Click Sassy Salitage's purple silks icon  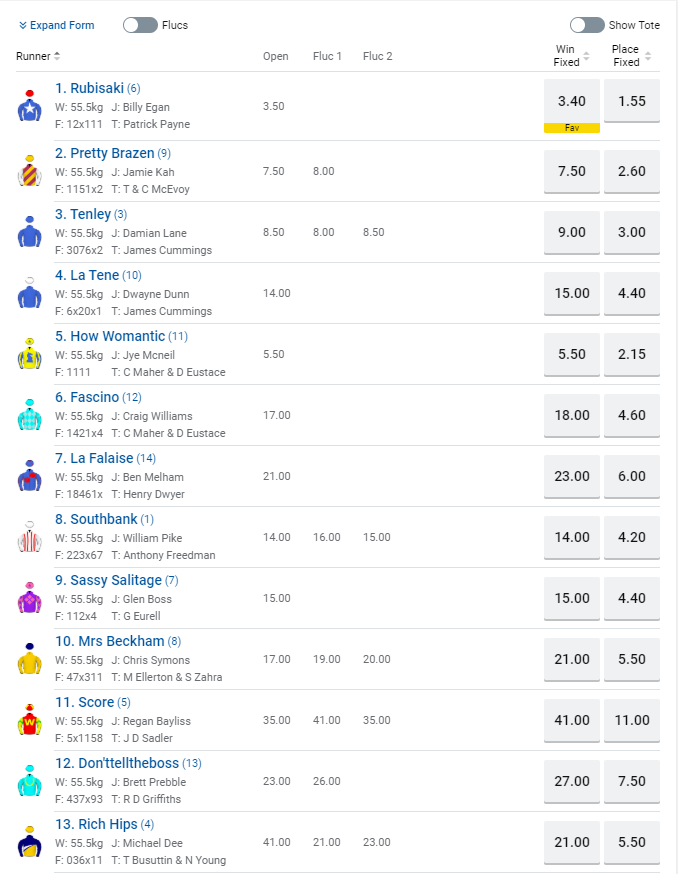(x=29, y=598)
